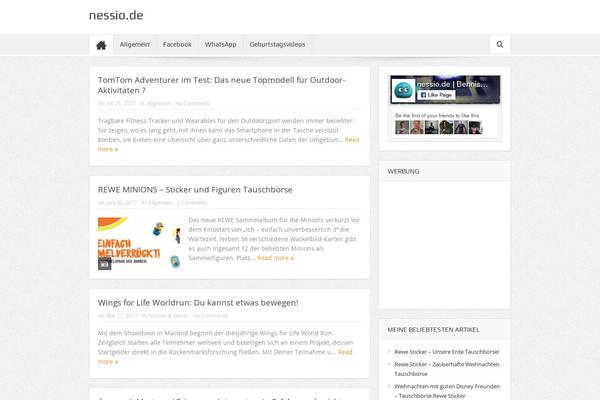Open camera icon on Minions thumbnail
600x400 pixels.
click(x=104, y=264)
